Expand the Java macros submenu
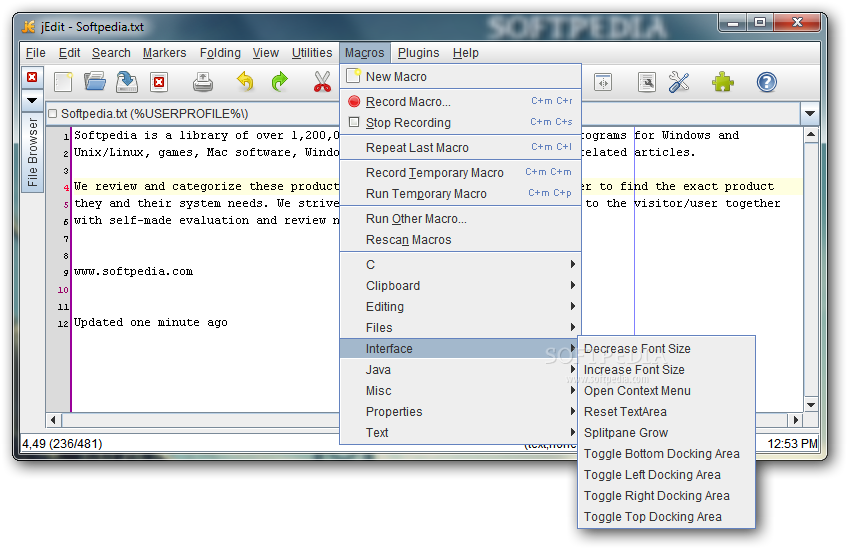Image resolution: width=848 pixels, height=549 pixels. click(461, 370)
